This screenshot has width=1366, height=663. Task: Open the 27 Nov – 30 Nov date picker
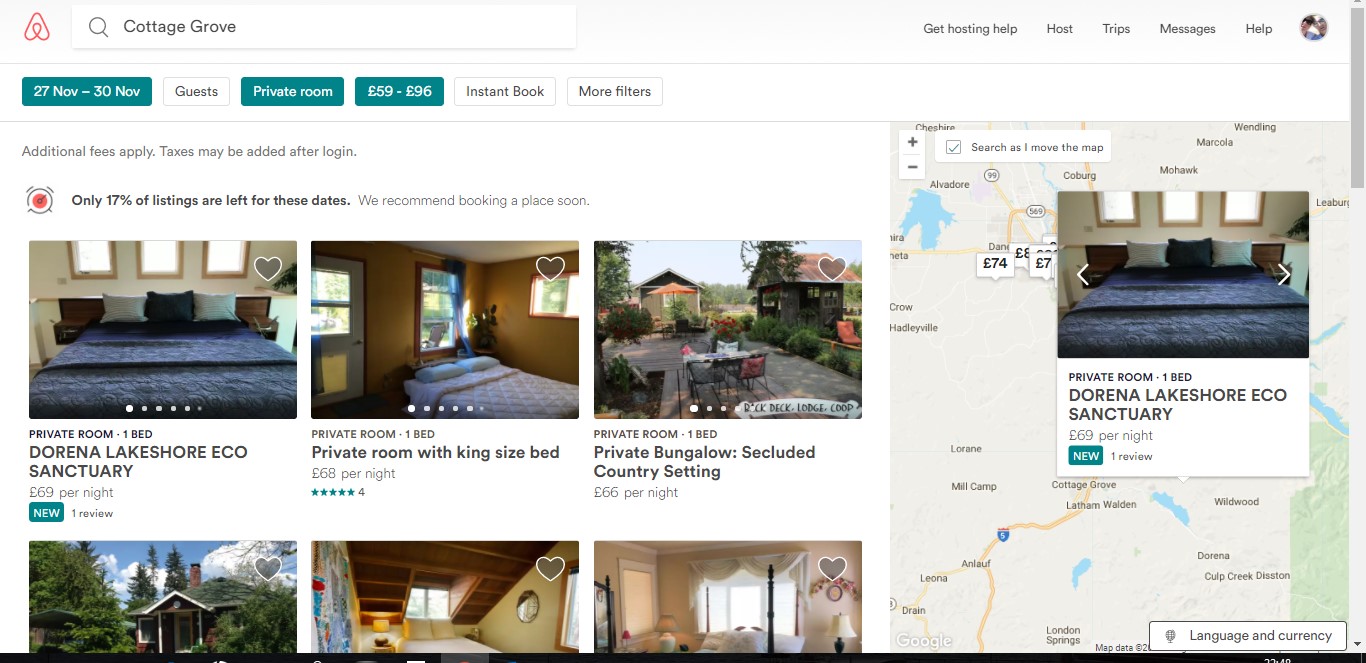pyautogui.click(x=87, y=91)
